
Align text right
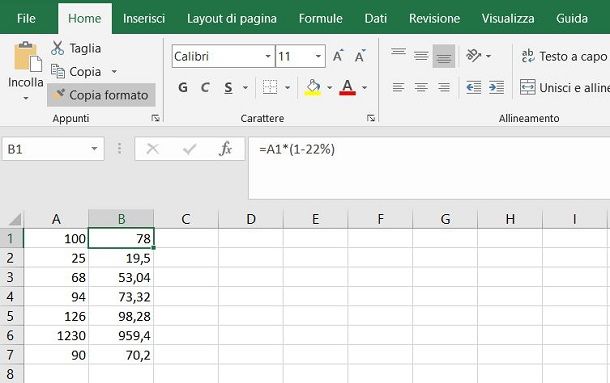click(x=444, y=87)
